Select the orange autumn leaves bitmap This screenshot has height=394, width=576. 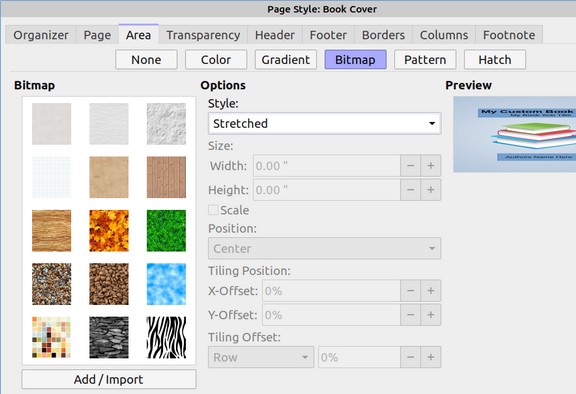click(109, 231)
